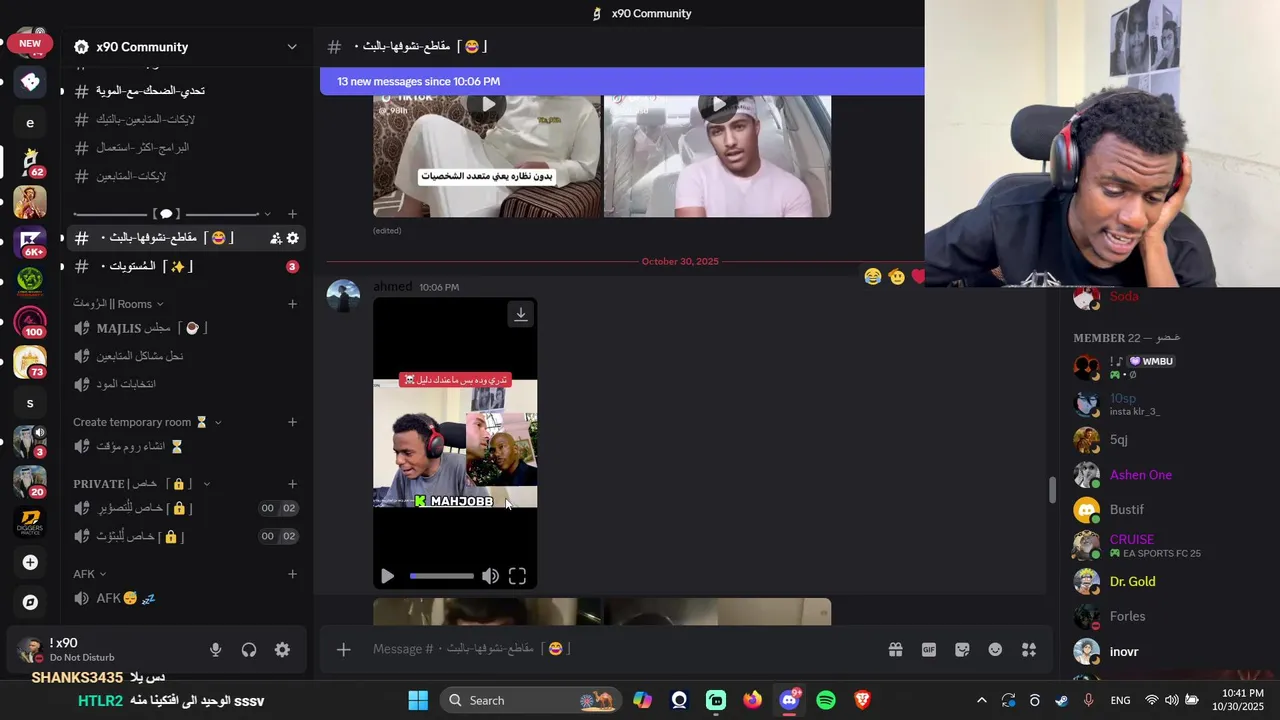The image size is (1280, 720).
Task: Open the المُستويات channel with 3 mentions
Action: coord(186,266)
